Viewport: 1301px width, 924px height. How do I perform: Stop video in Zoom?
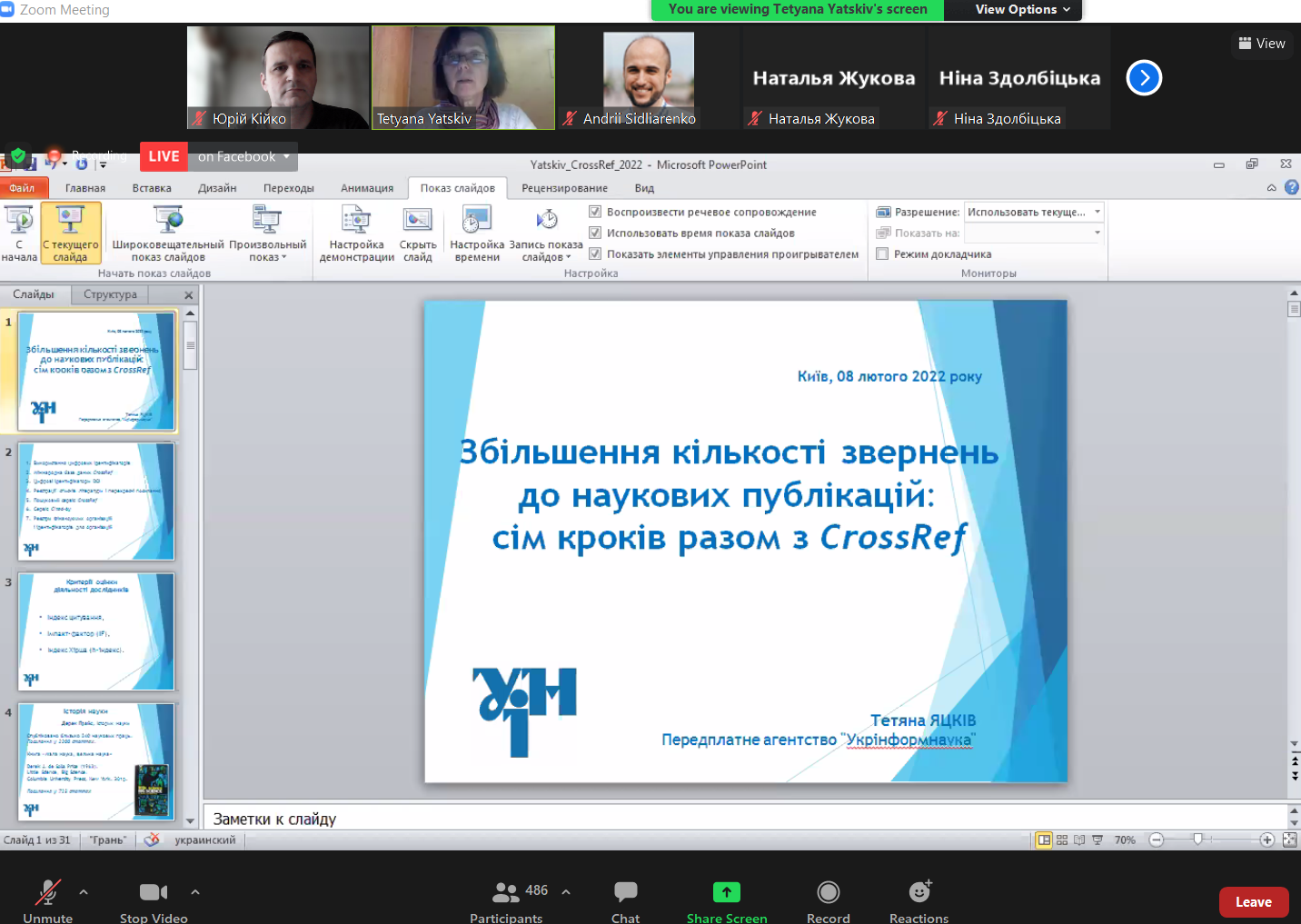[154, 901]
